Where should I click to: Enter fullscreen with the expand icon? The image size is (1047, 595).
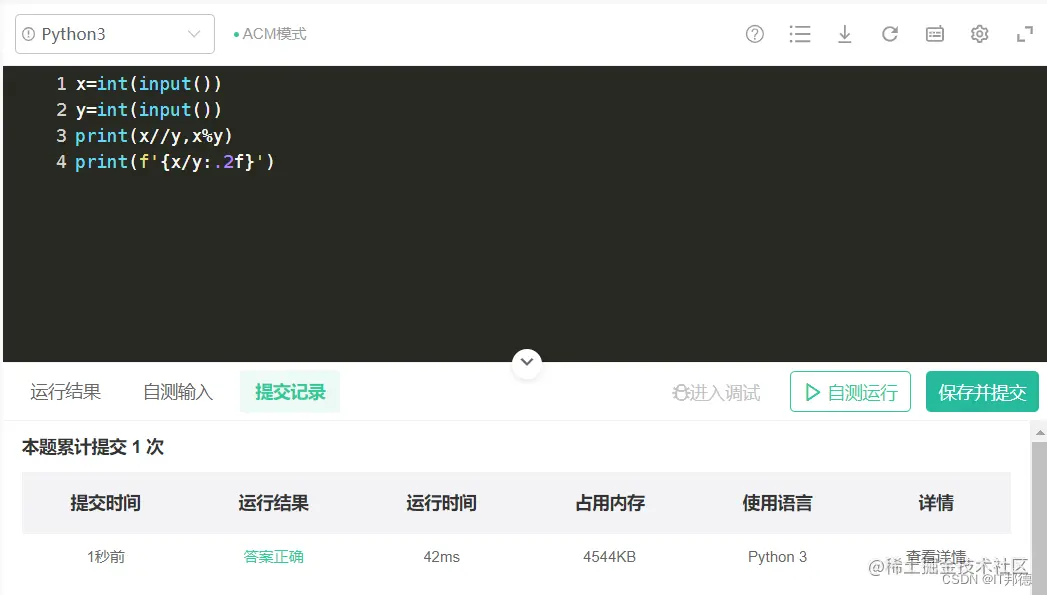pos(1023,33)
